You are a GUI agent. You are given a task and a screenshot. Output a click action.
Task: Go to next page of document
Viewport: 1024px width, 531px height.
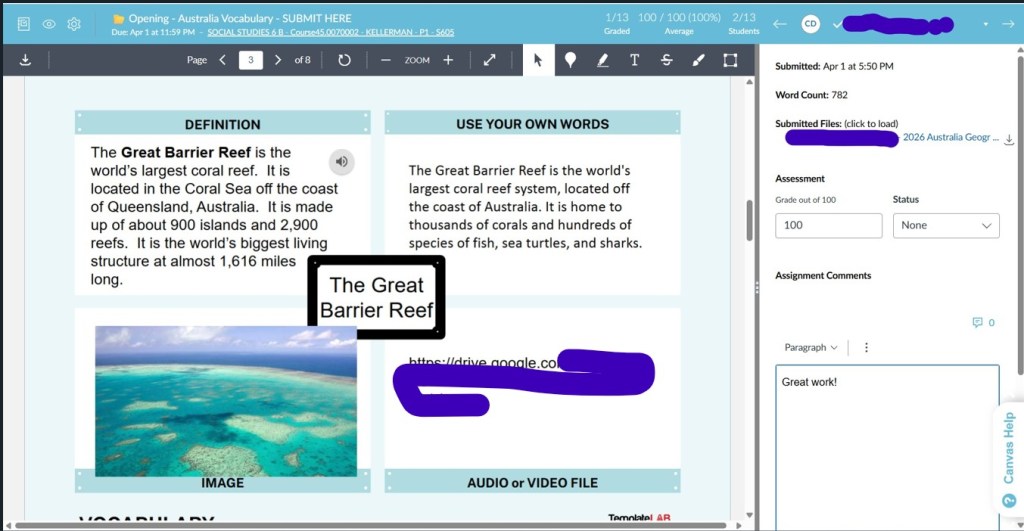click(278, 60)
